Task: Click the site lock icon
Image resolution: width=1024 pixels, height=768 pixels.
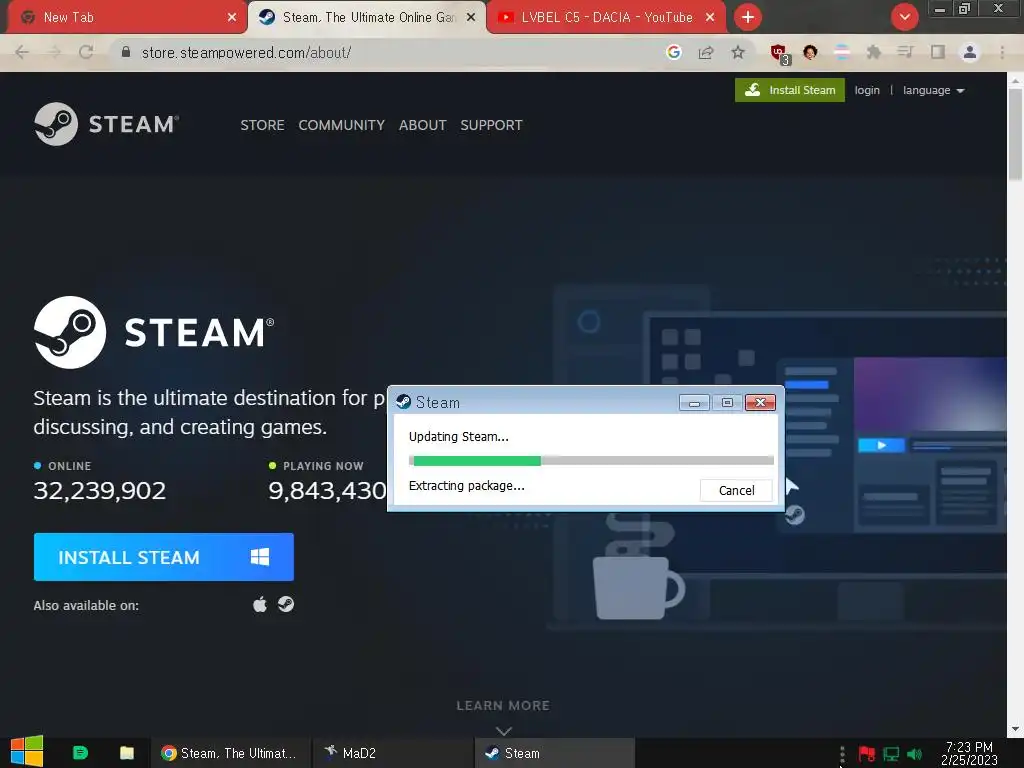Action: coord(125,52)
